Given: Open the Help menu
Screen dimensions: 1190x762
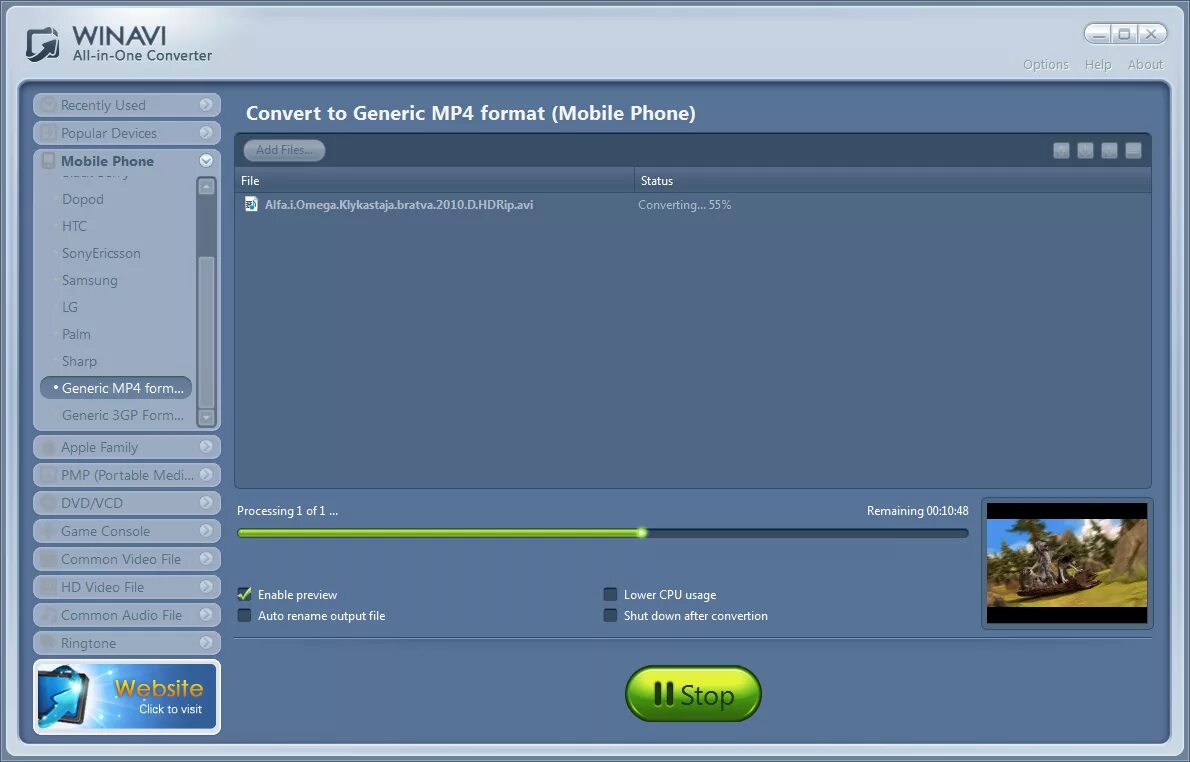Looking at the screenshot, I should point(1097,63).
